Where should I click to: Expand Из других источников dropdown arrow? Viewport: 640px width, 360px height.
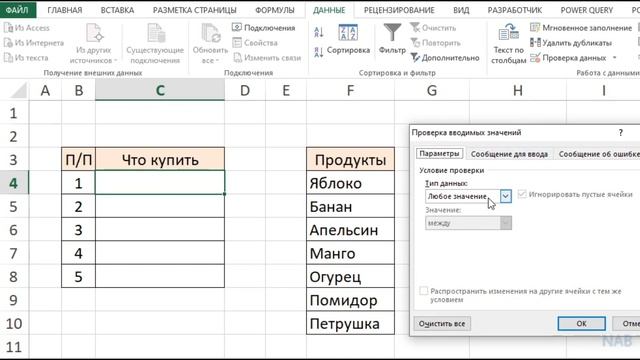[x=116, y=60]
